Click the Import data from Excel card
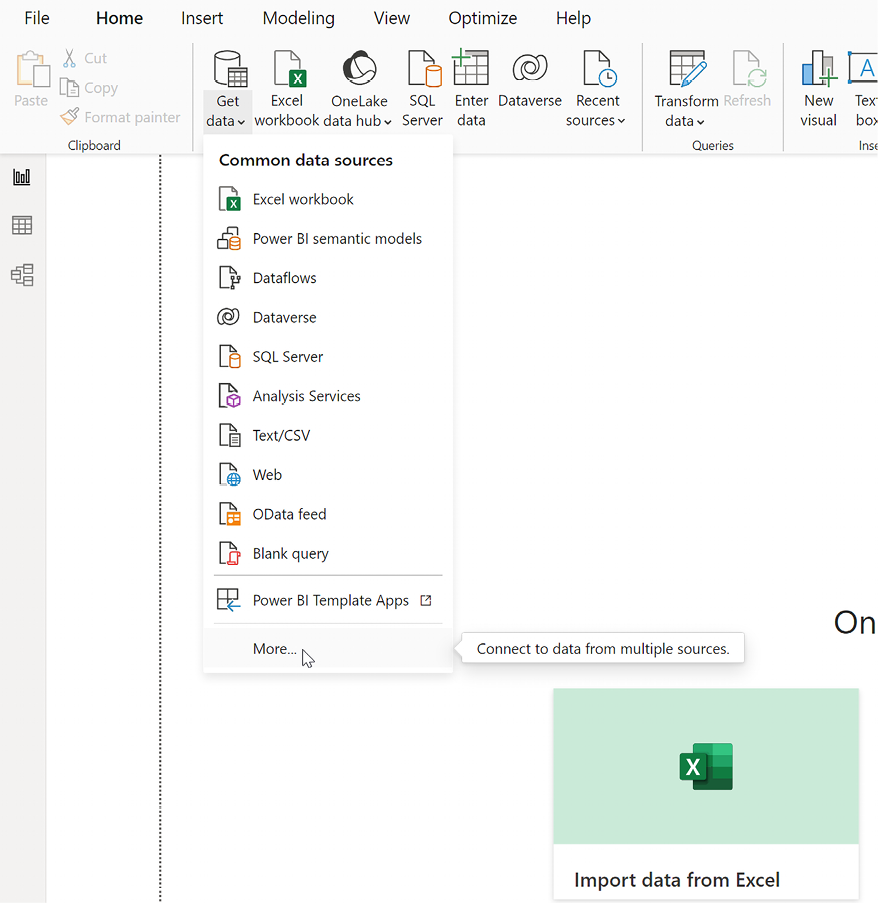This screenshot has width=878, height=903. pyautogui.click(x=706, y=794)
